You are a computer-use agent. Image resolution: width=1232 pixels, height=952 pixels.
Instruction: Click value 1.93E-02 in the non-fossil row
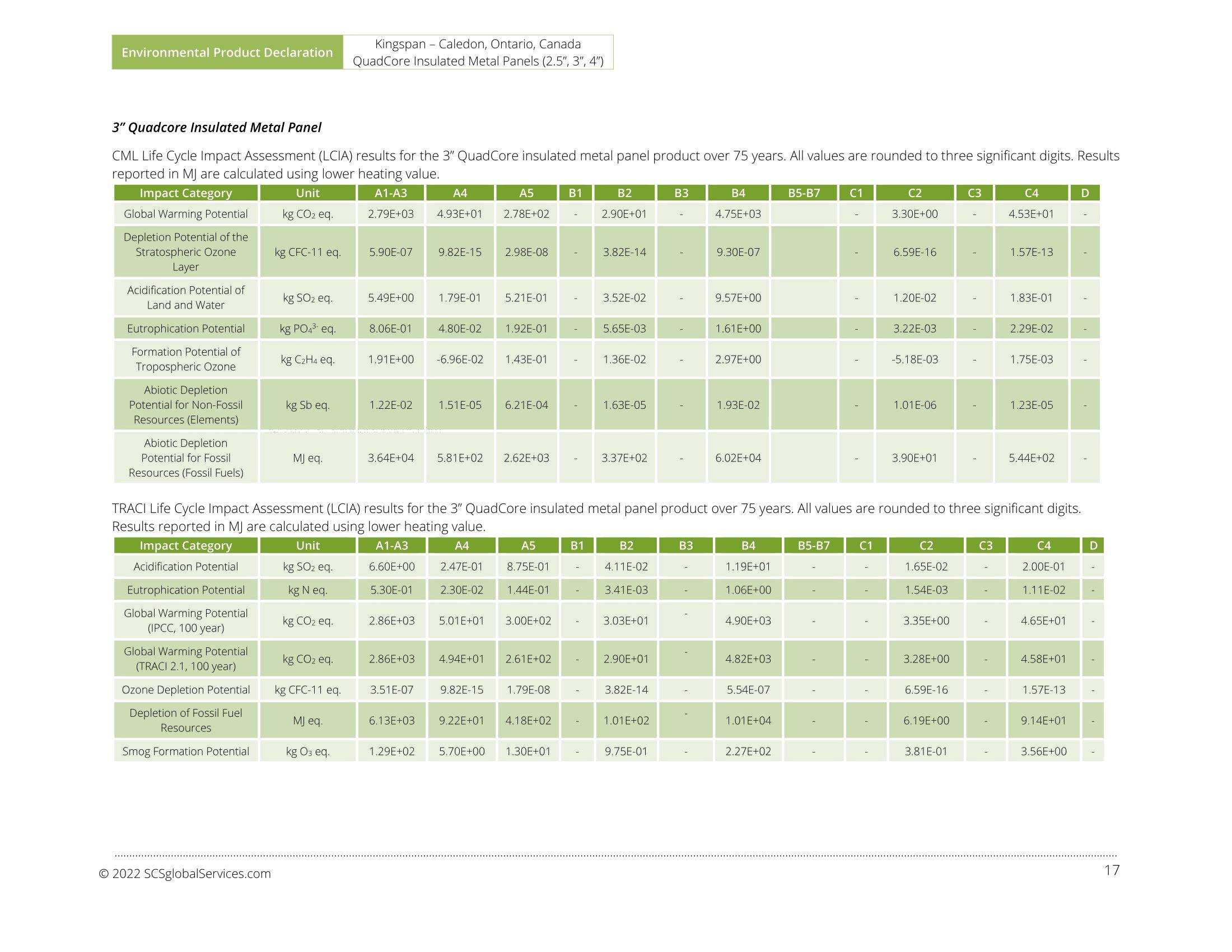(x=738, y=405)
